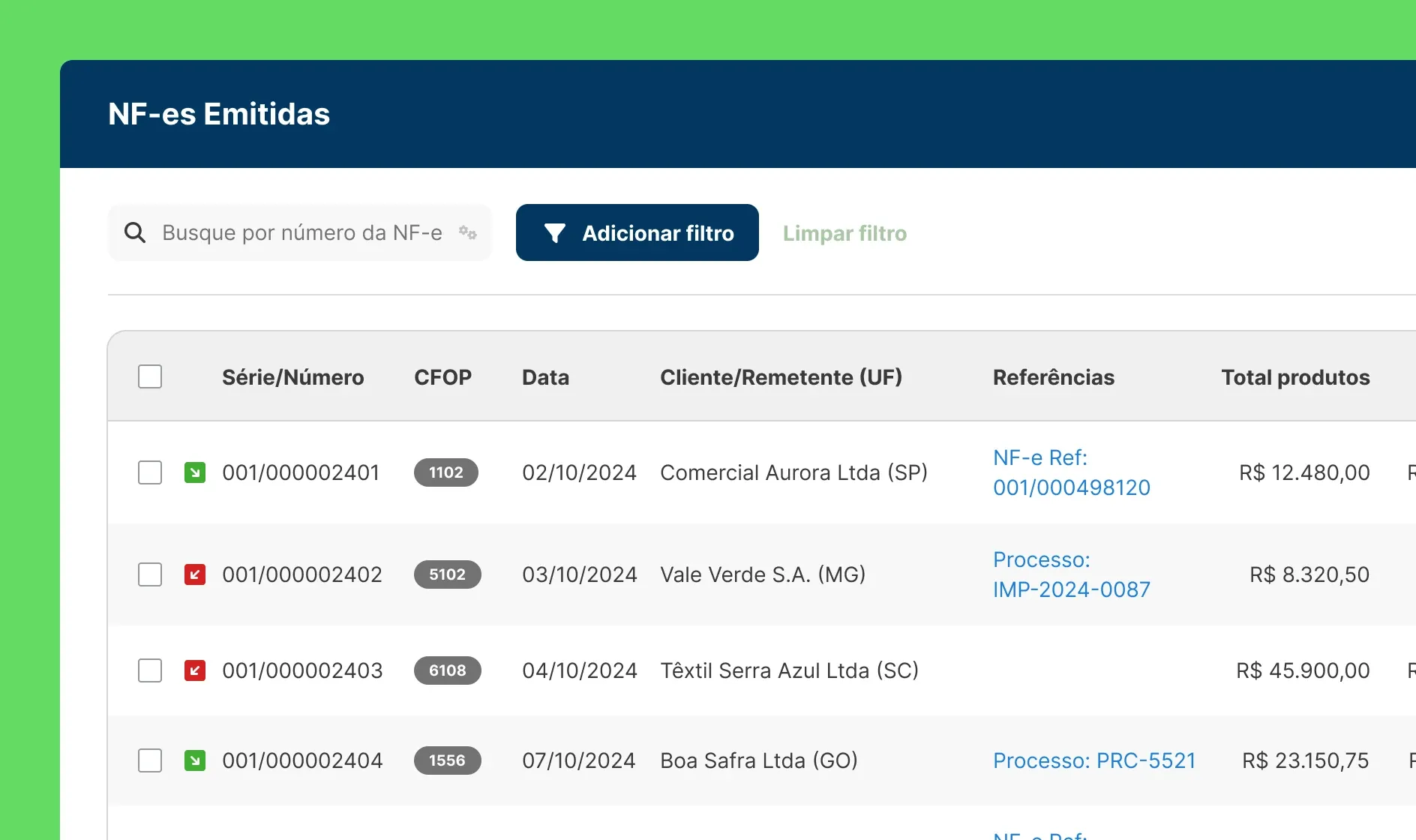Click the Adicionar filtro button
This screenshot has height=840, width=1416.
point(637,232)
